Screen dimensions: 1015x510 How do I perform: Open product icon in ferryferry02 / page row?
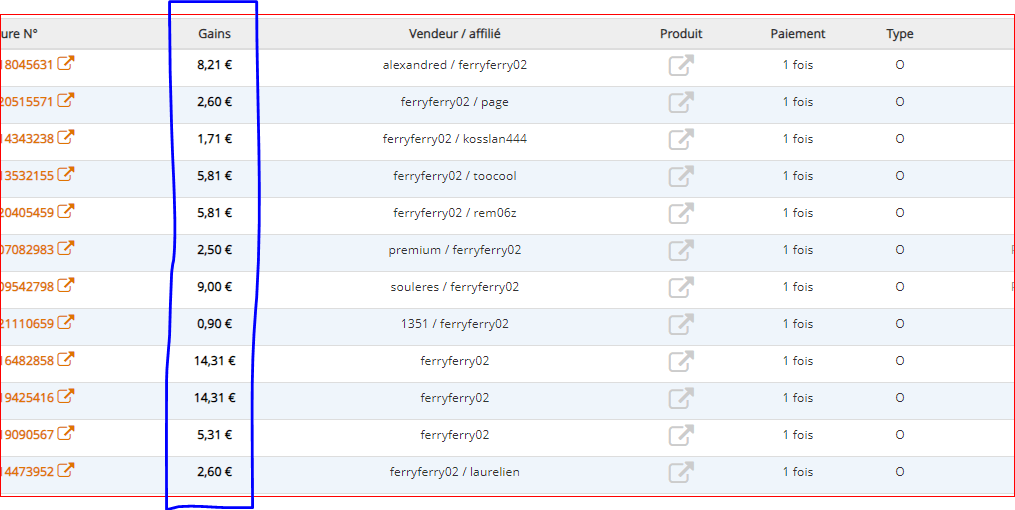[x=681, y=102]
